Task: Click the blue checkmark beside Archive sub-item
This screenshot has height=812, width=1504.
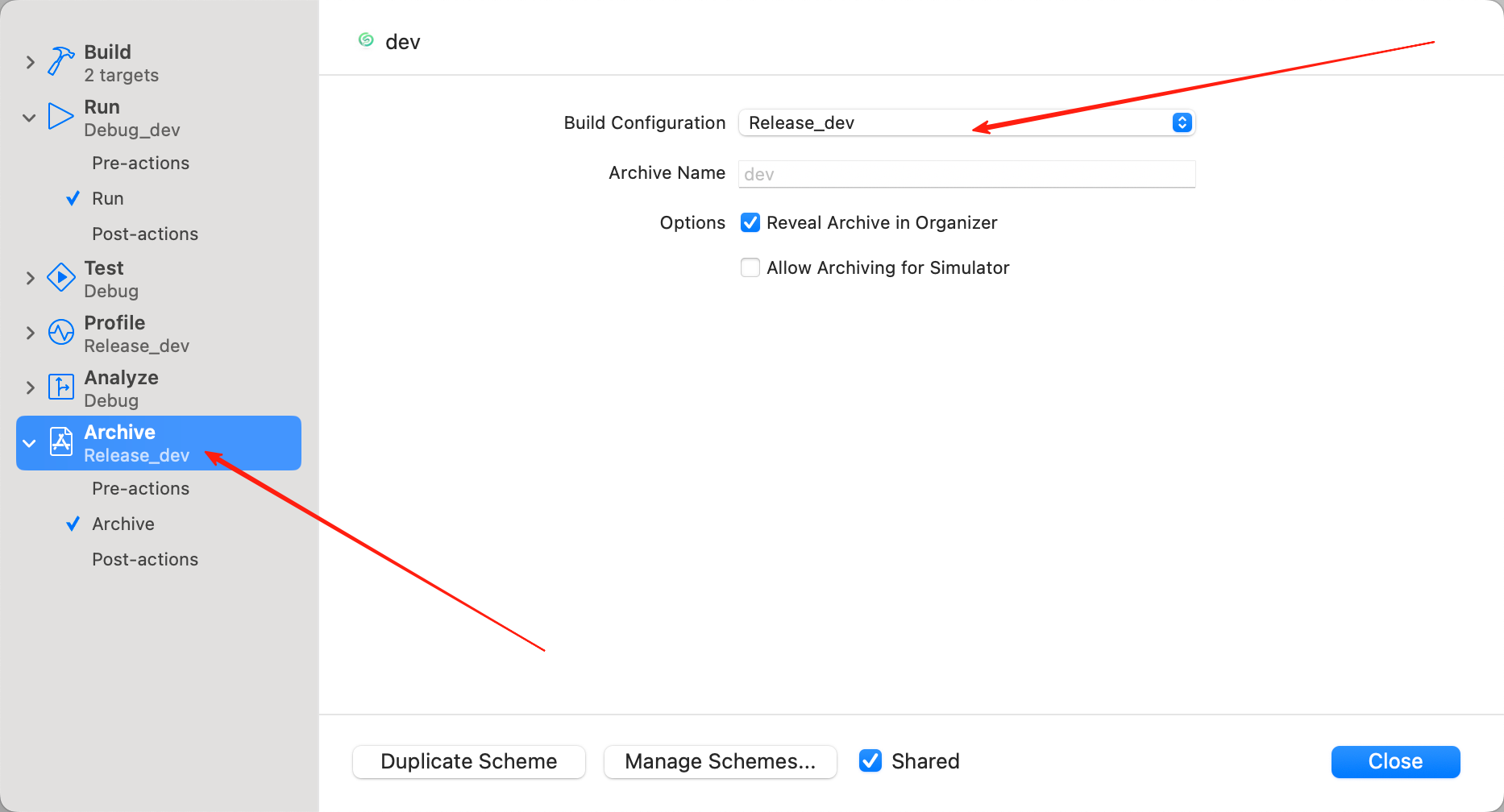Action: (x=73, y=524)
